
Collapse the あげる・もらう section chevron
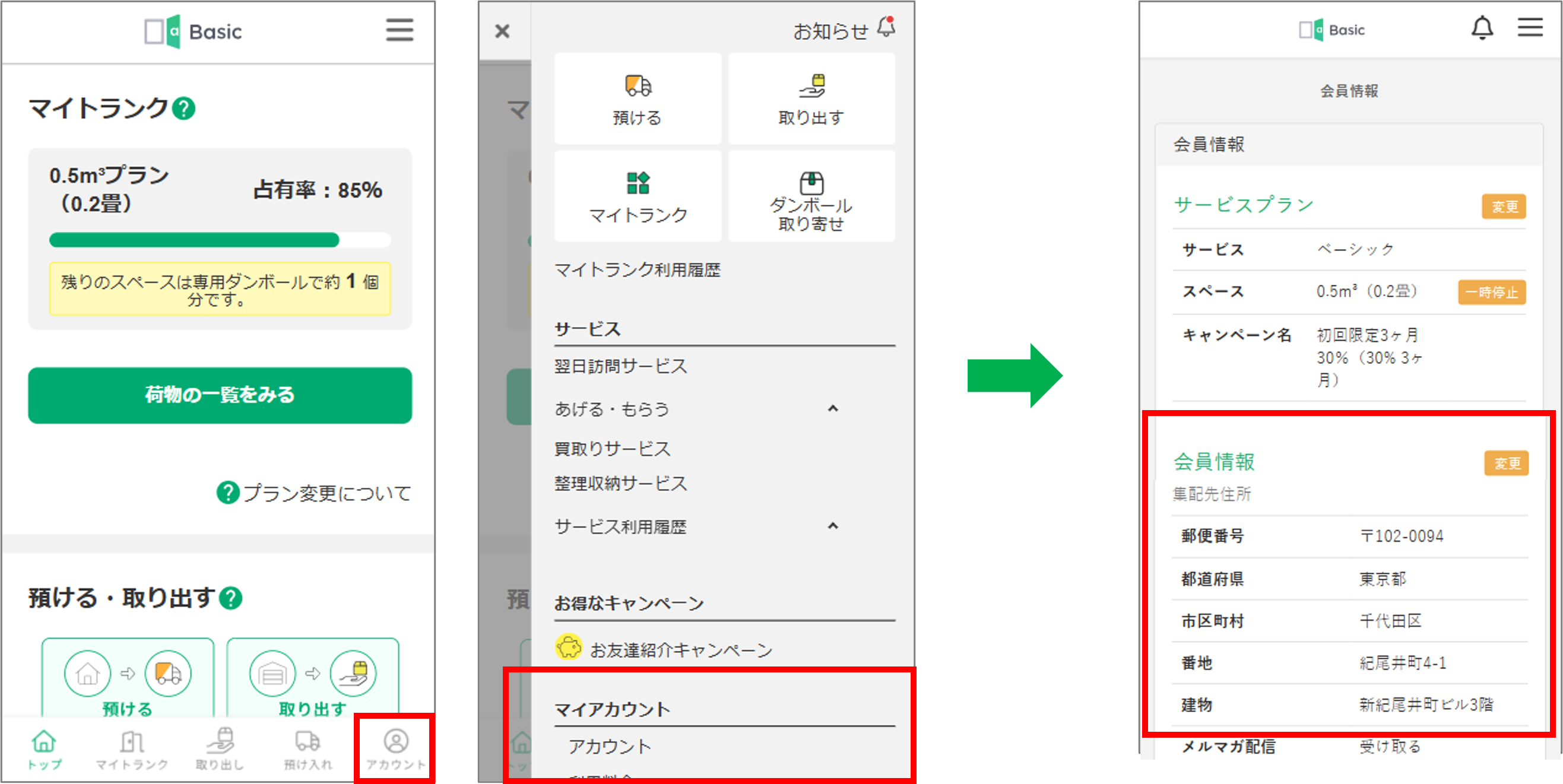pos(832,409)
